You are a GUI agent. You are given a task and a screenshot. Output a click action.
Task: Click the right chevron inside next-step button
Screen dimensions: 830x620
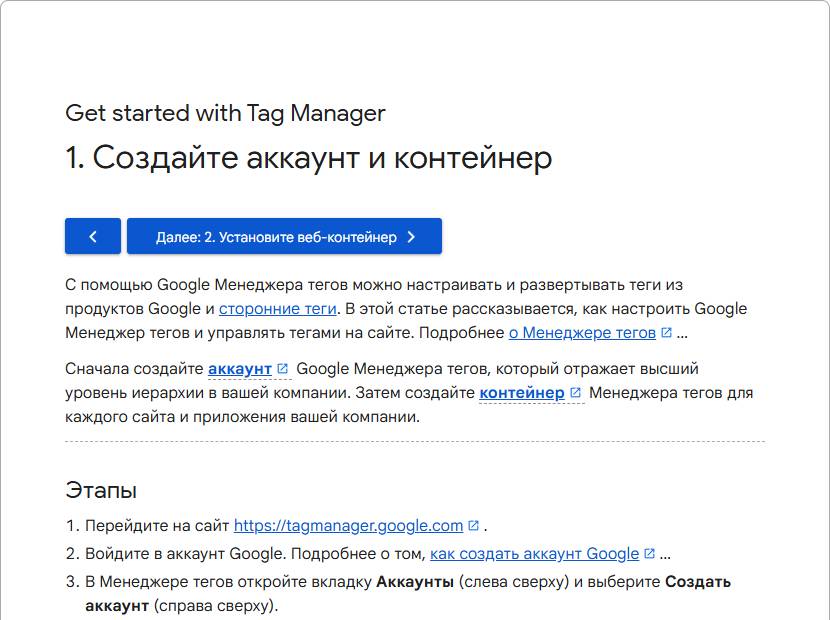coord(411,237)
